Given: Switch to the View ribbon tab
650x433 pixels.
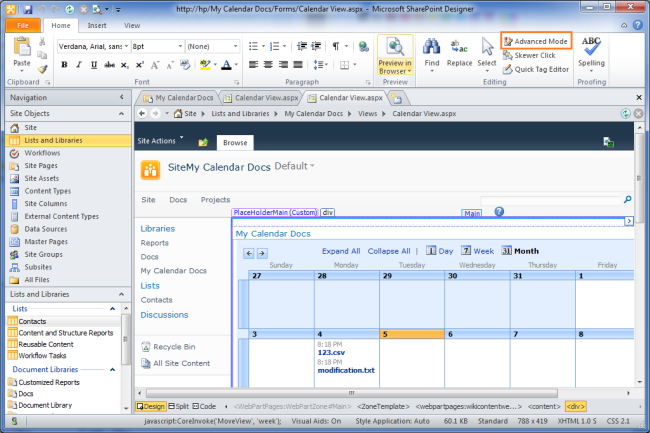Looking at the screenshot, I should (x=132, y=26).
